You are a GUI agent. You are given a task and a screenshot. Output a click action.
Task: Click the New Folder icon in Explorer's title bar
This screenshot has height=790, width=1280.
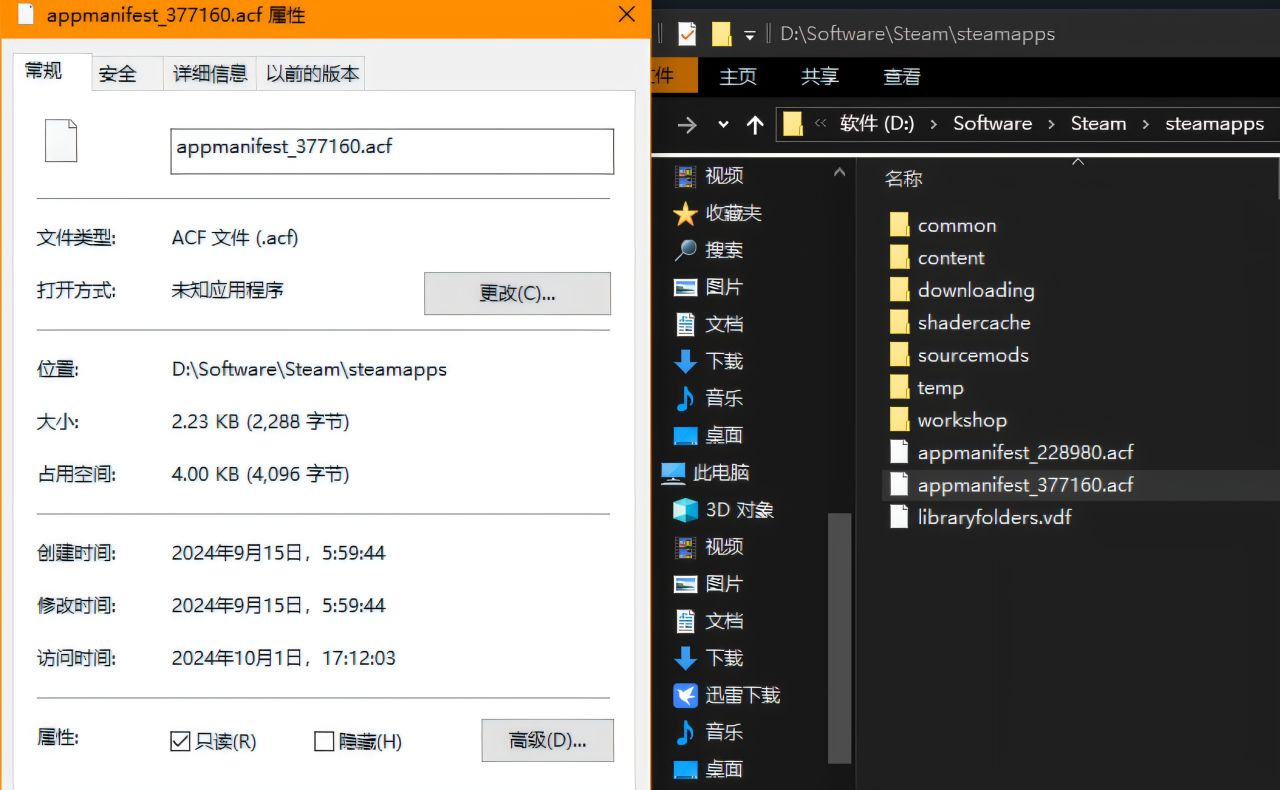point(721,34)
